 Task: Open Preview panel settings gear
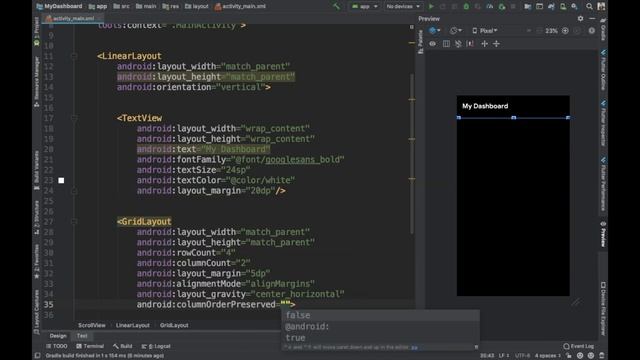click(x=580, y=18)
